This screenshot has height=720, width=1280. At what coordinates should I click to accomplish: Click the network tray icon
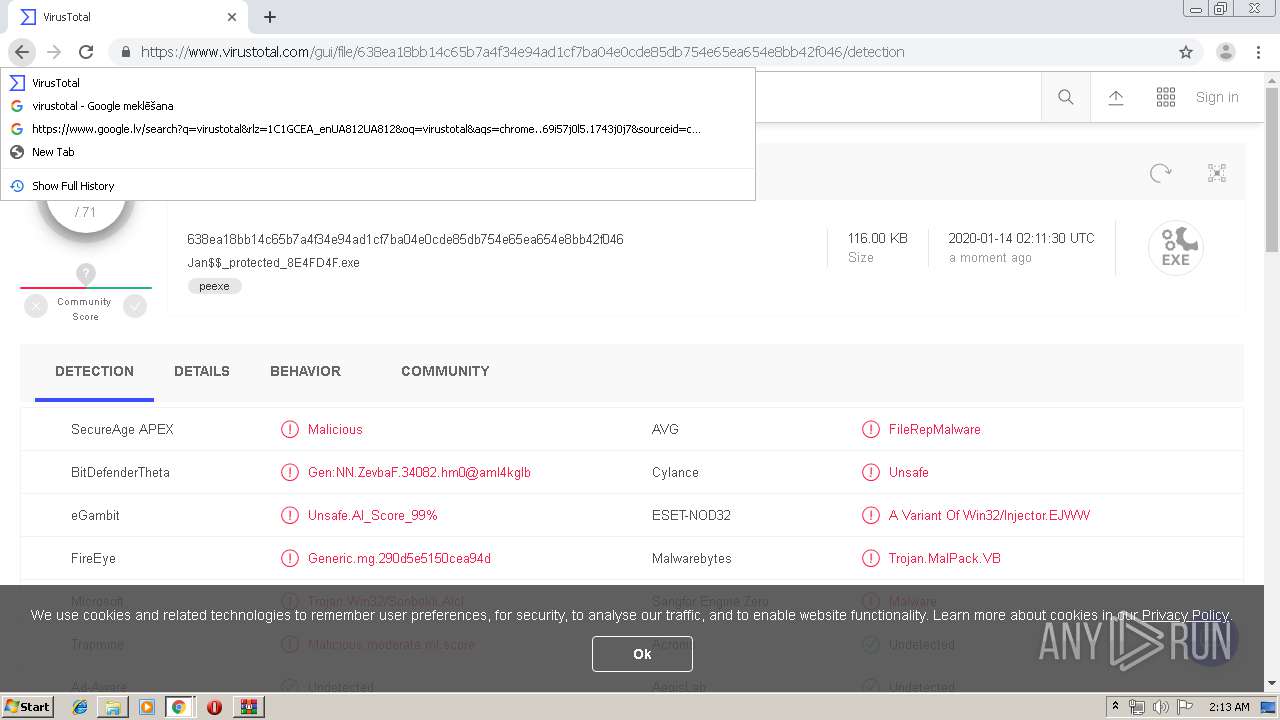pyautogui.click(x=1137, y=707)
